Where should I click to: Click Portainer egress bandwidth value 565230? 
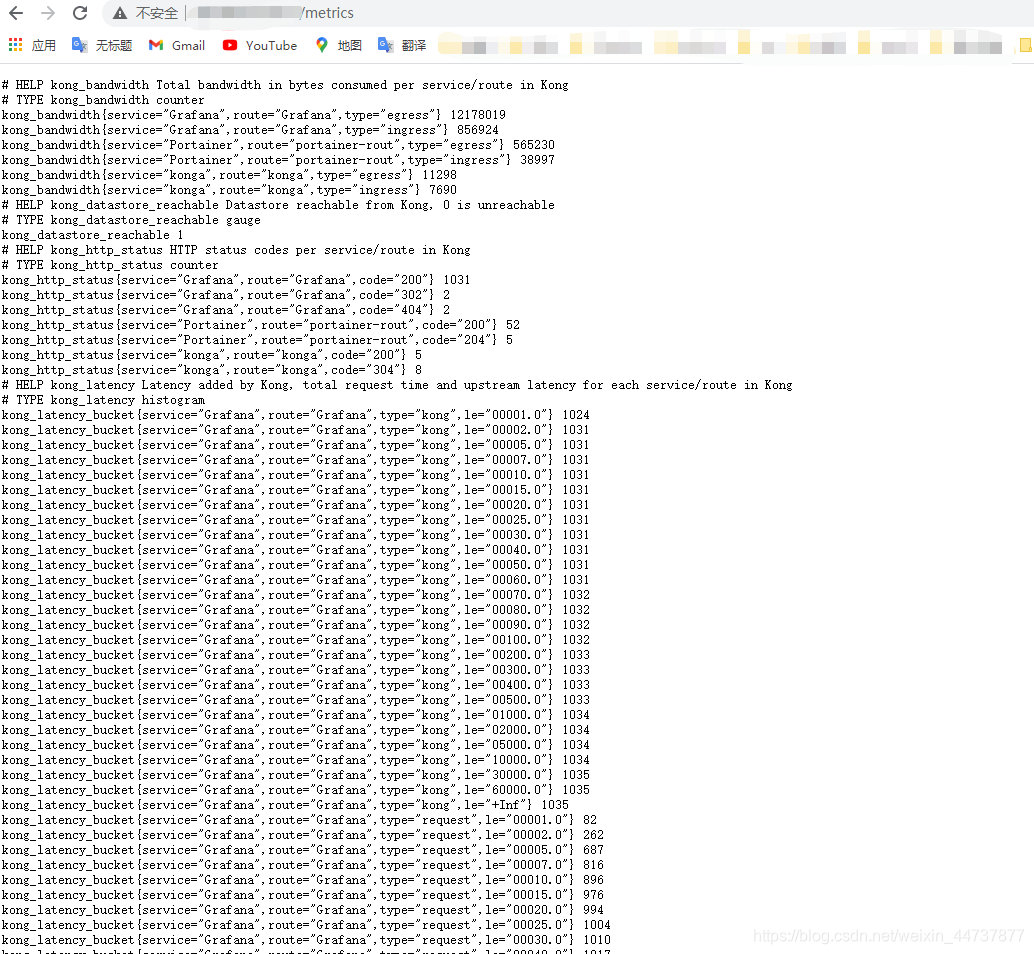[534, 145]
